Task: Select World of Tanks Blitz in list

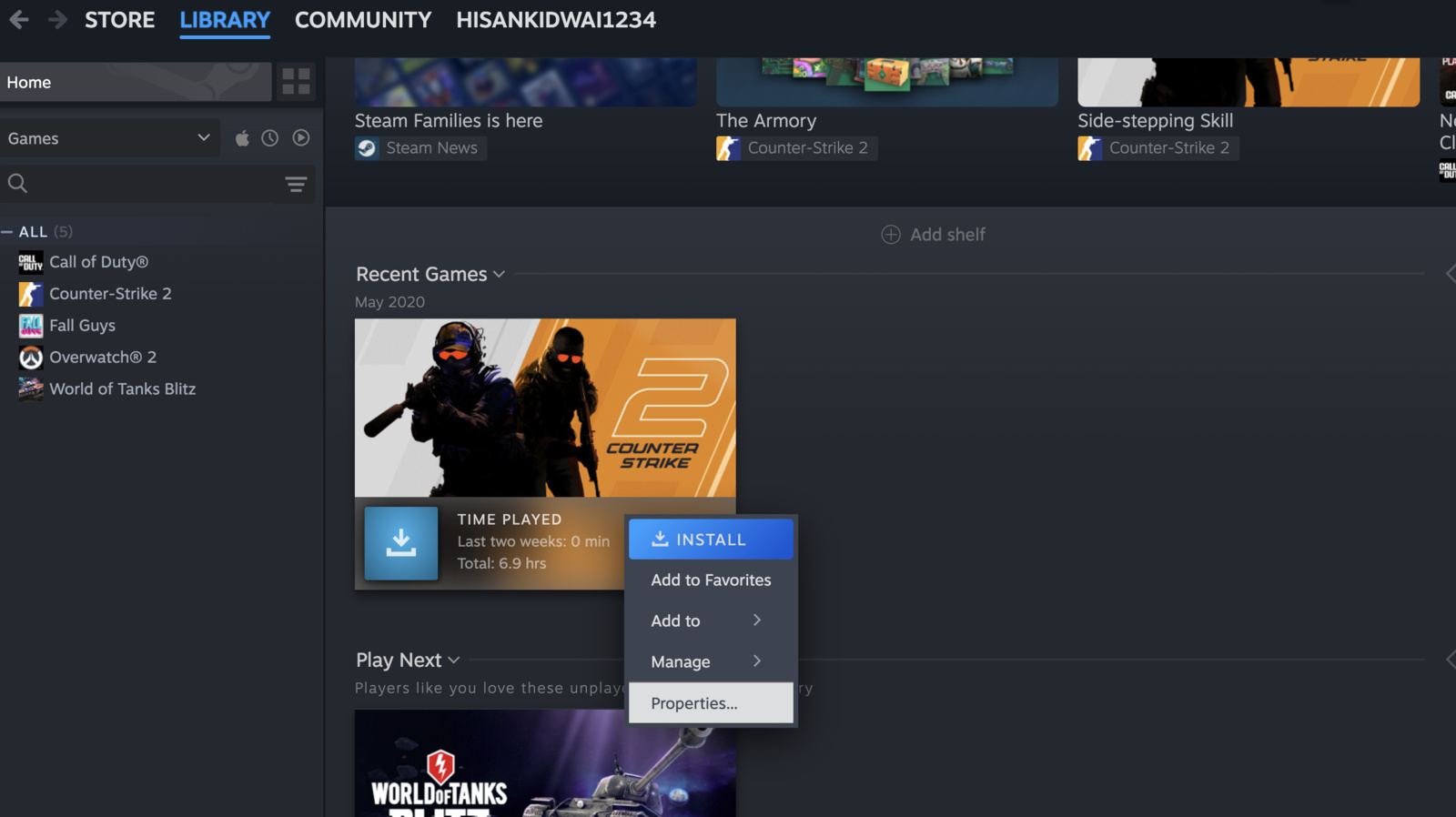Action: (x=122, y=389)
